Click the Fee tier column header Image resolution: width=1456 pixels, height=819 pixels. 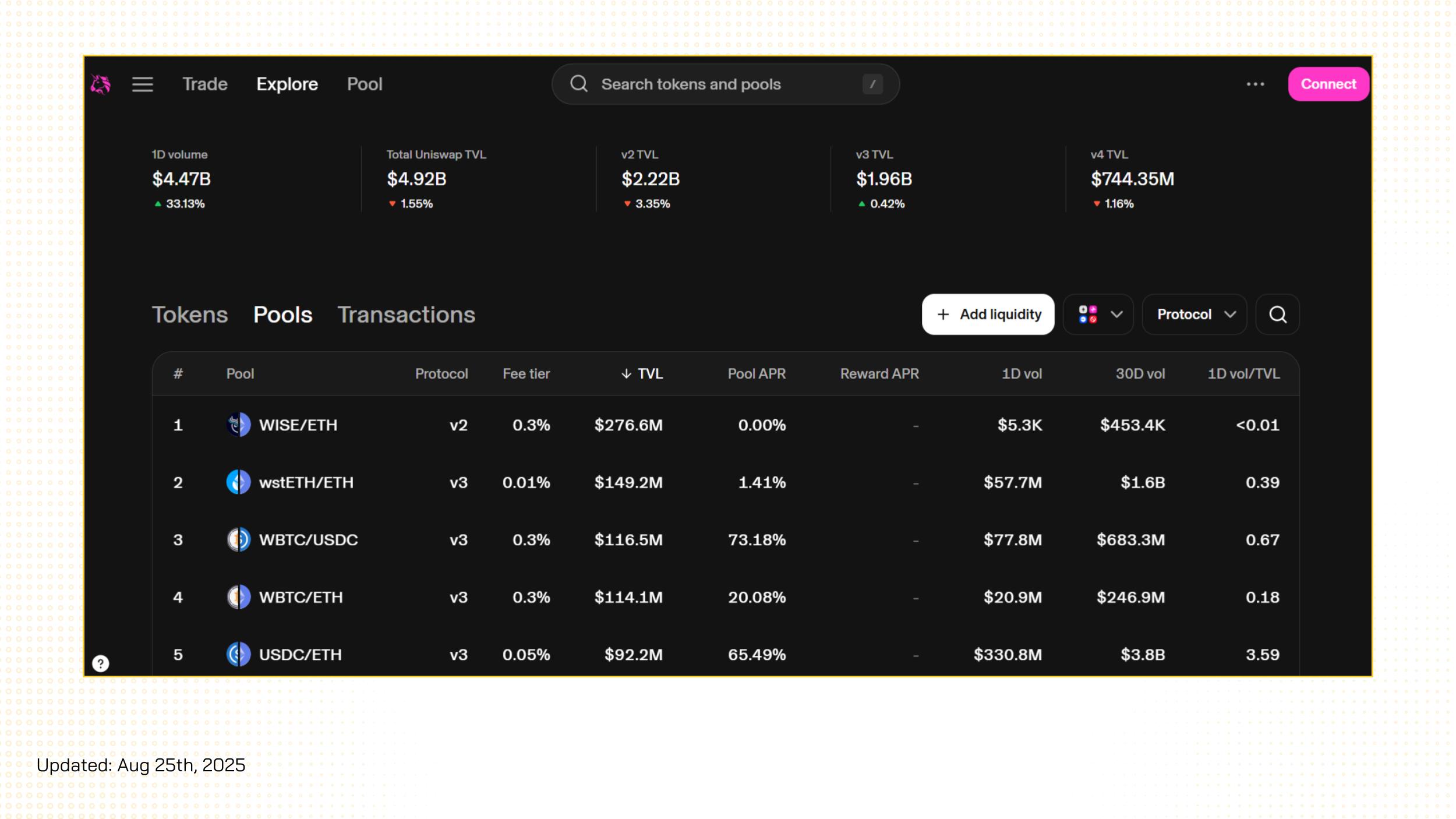526,374
